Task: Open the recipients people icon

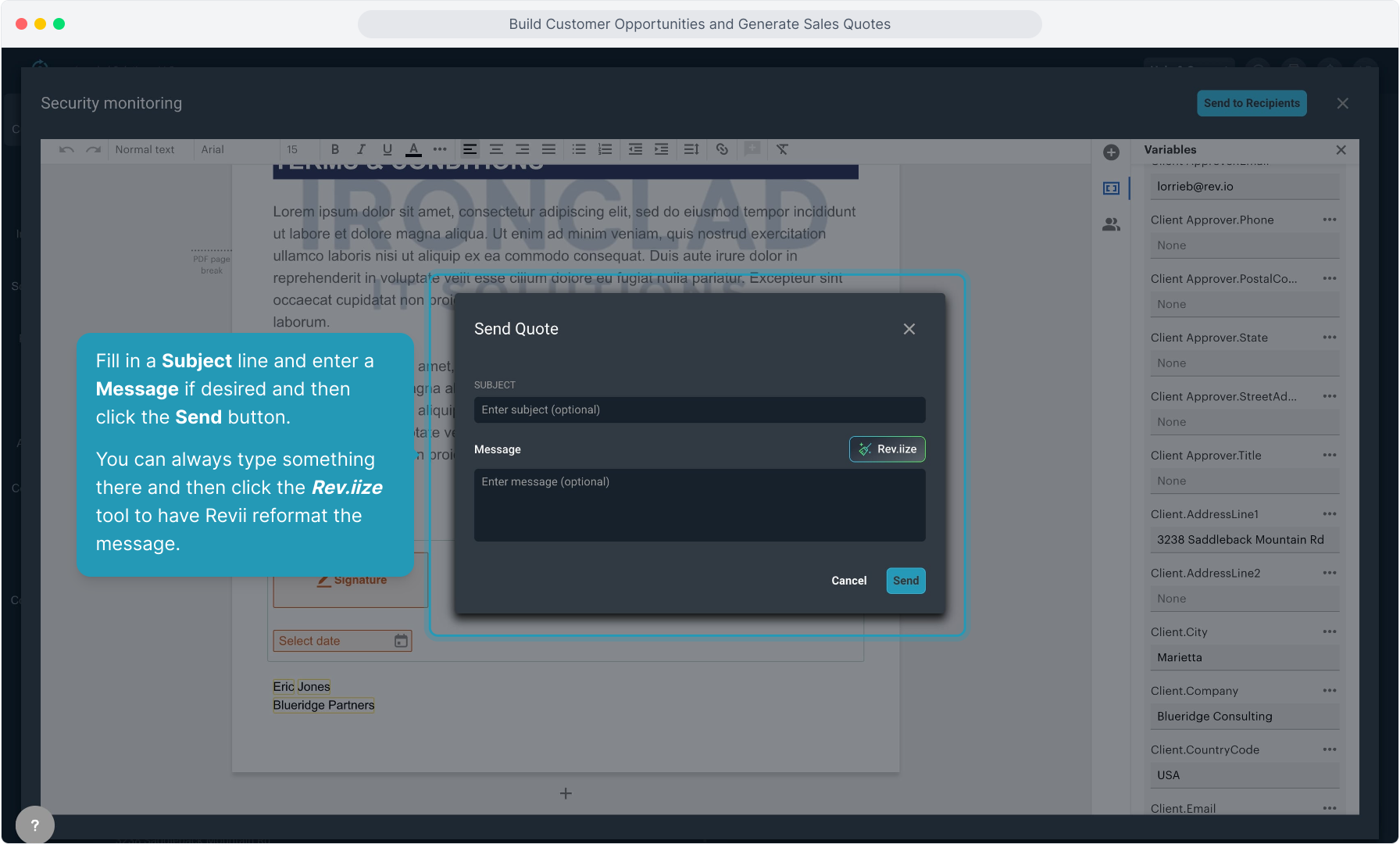Action: 1111,225
